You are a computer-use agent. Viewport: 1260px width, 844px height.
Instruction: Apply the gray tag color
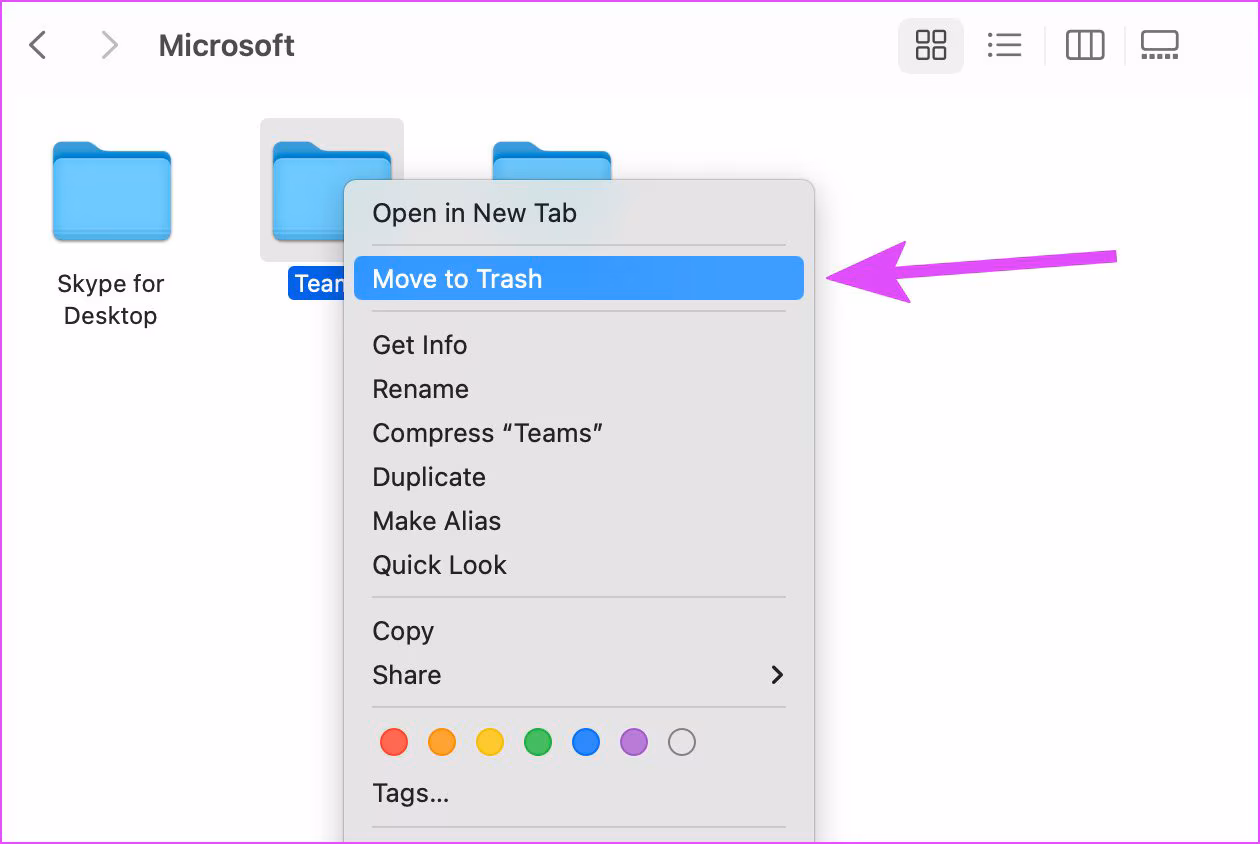click(x=682, y=742)
